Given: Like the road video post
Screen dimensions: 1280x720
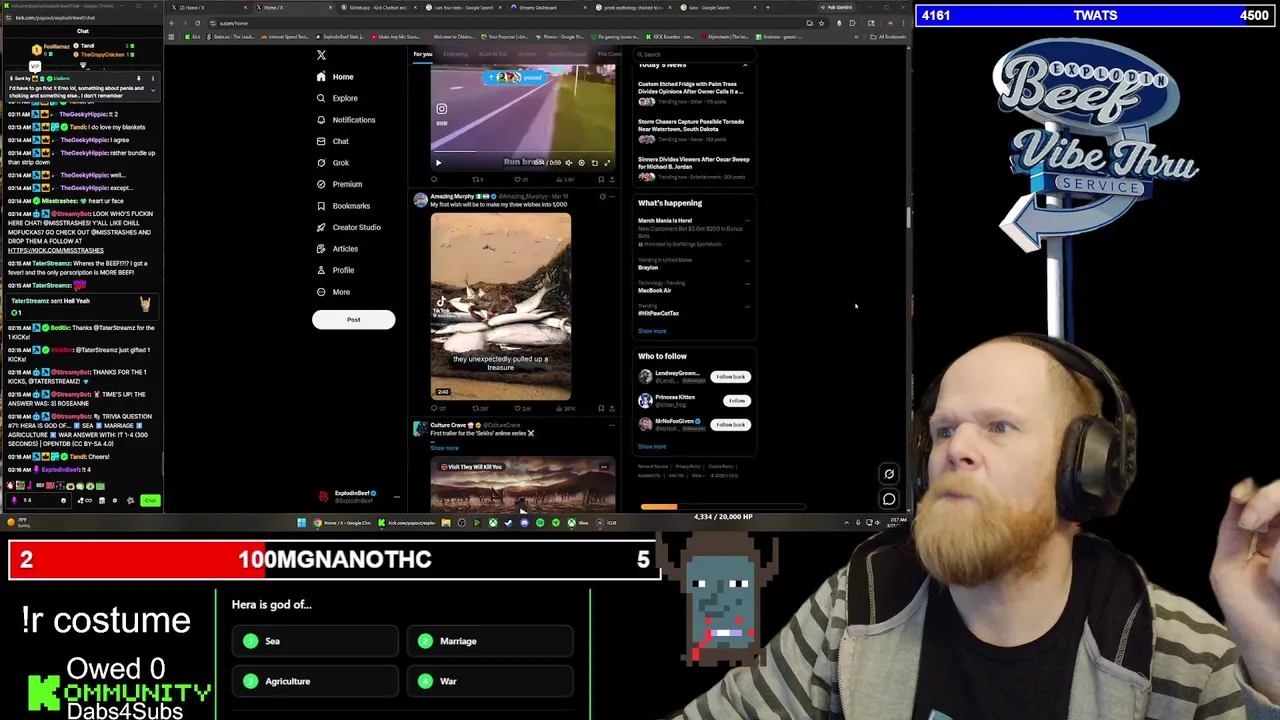Looking at the screenshot, I should click(520, 180).
